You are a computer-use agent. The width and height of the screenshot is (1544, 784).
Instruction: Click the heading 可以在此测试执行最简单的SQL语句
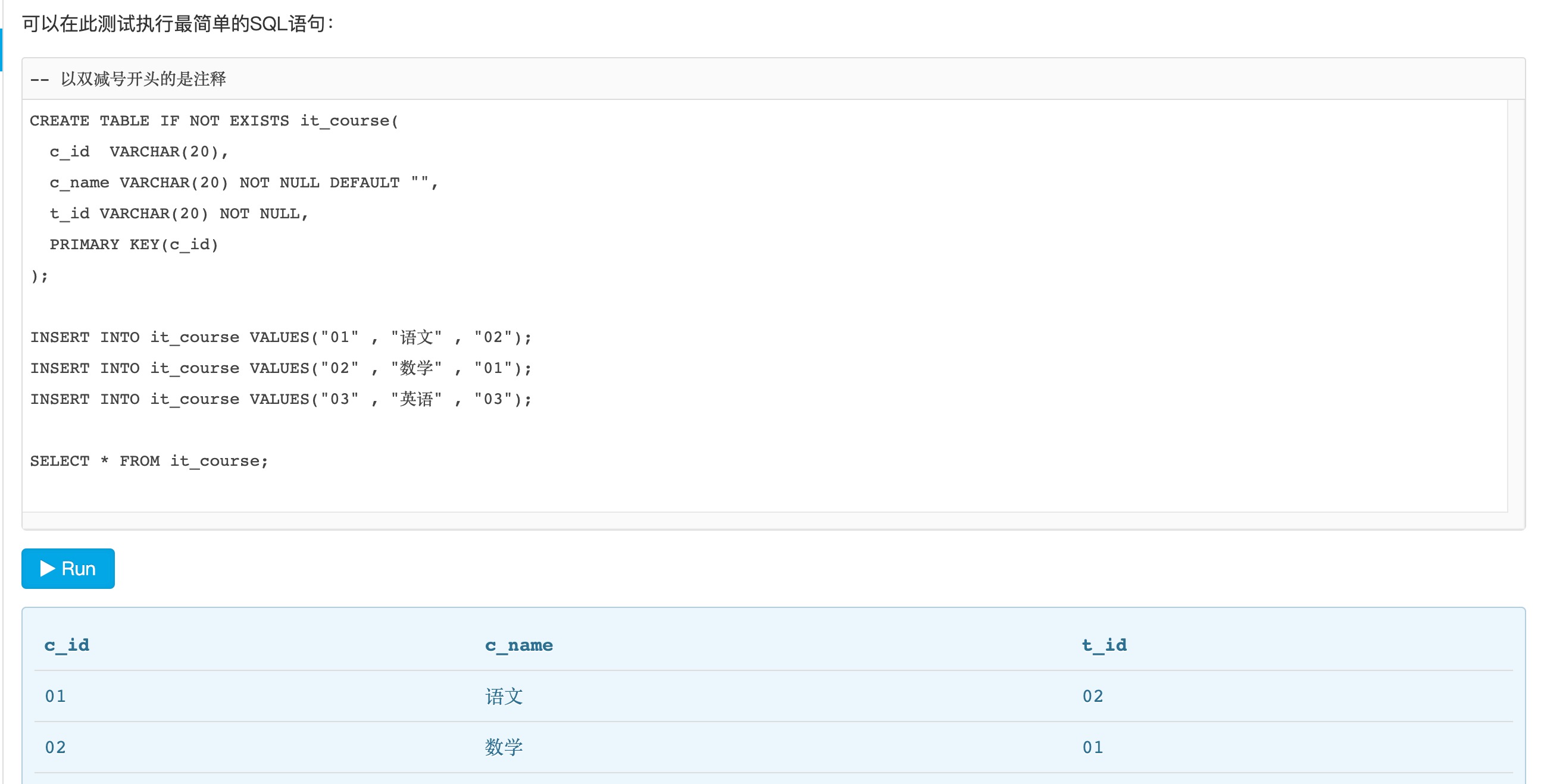click(x=178, y=24)
